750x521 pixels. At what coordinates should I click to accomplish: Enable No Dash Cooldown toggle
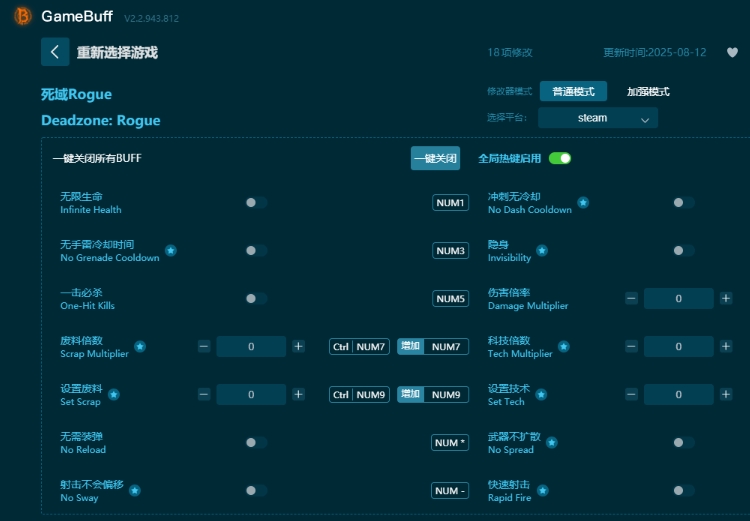(684, 202)
